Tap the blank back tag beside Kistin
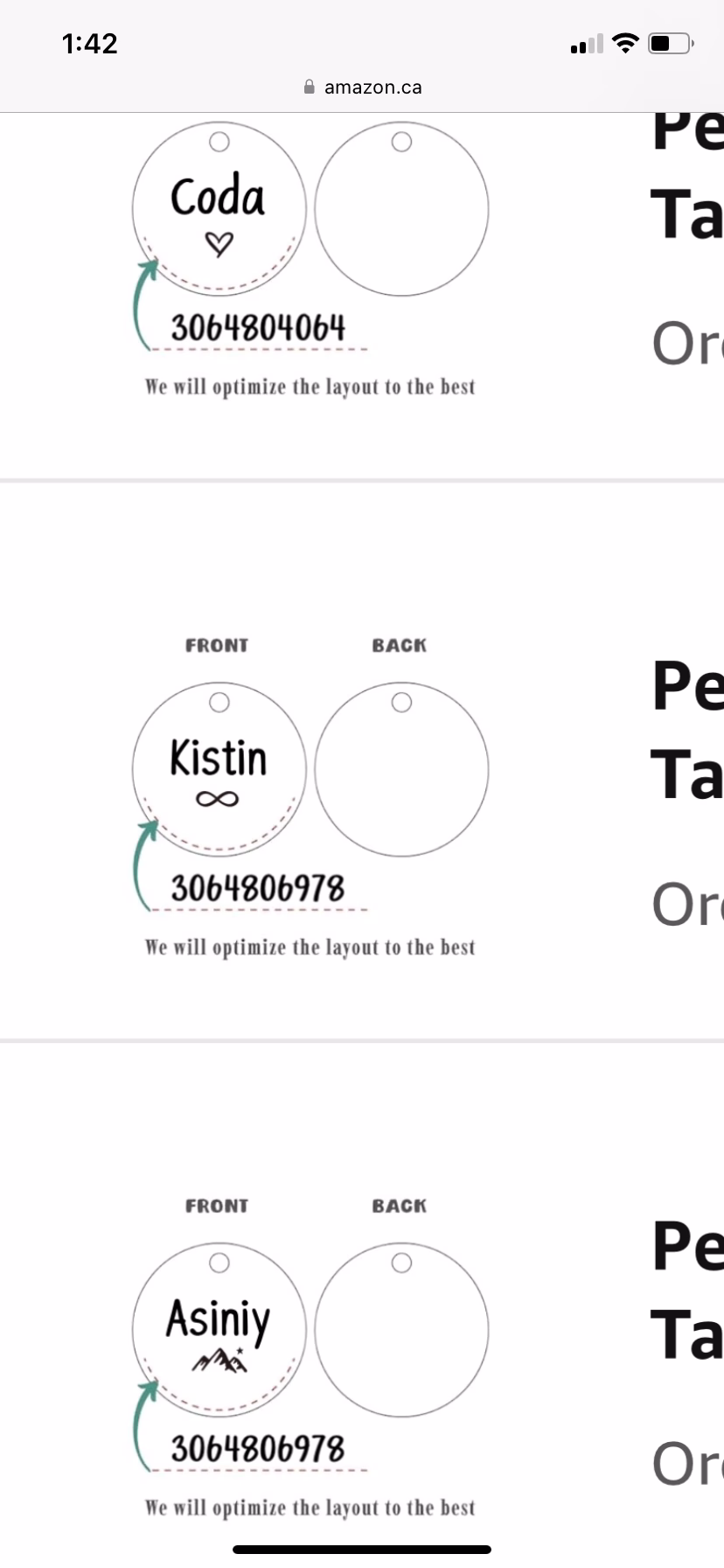724x1568 pixels. [x=401, y=768]
